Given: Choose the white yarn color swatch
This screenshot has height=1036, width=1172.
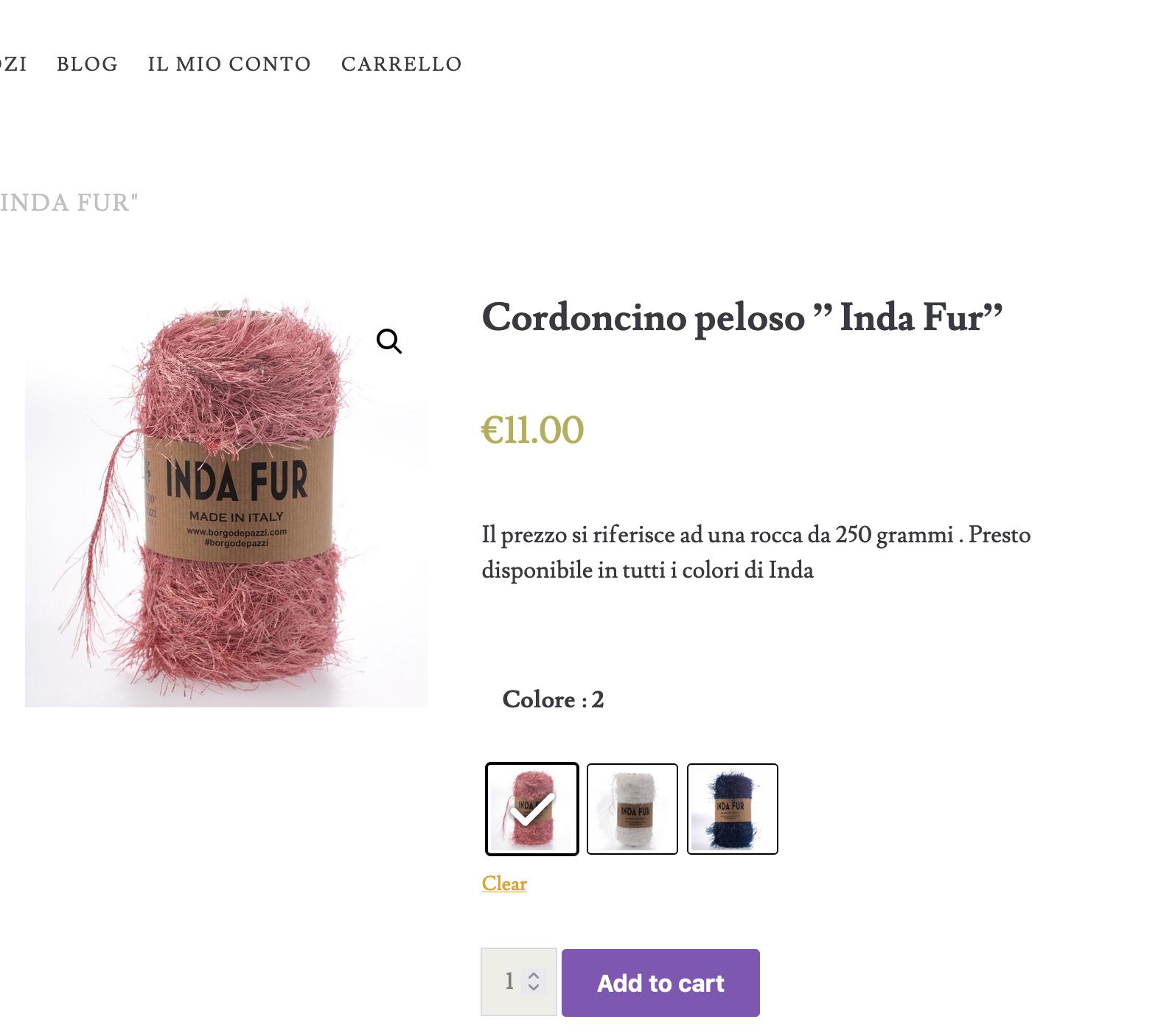Looking at the screenshot, I should [632, 808].
